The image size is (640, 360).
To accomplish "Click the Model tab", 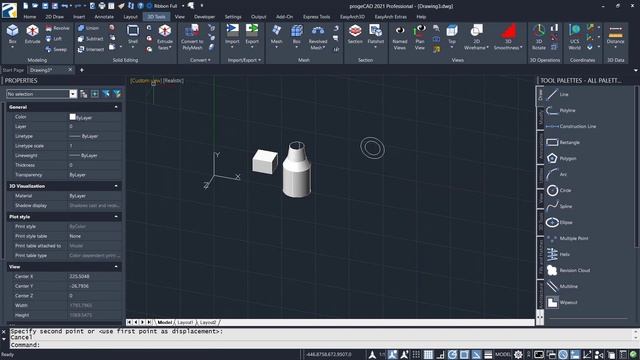I will (164, 322).
